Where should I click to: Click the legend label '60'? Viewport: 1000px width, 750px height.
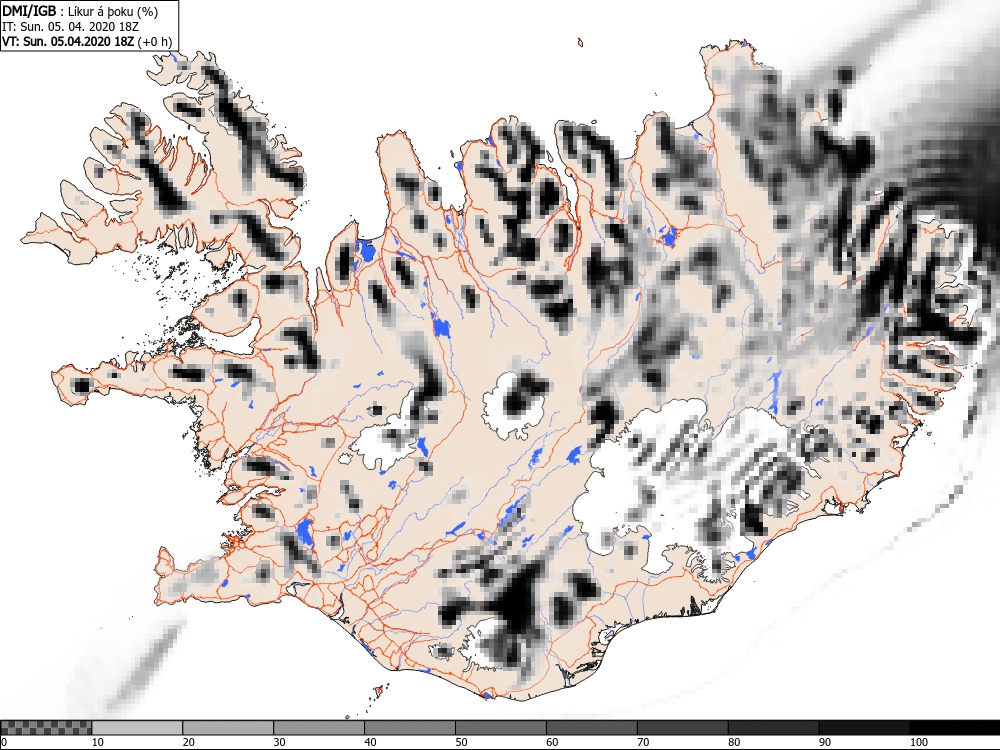tap(552, 742)
